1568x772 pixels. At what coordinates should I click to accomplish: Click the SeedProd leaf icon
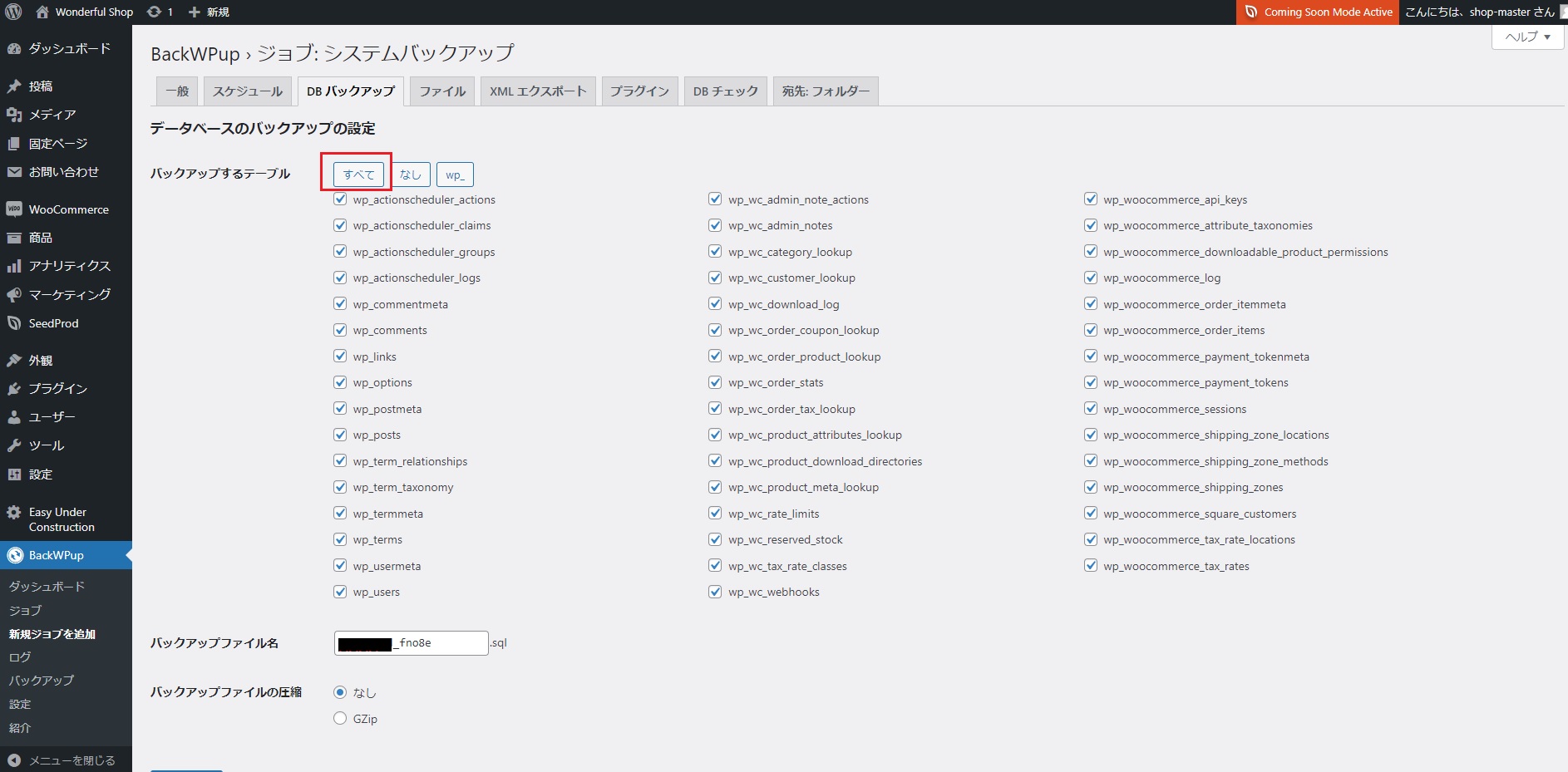pyautogui.click(x=14, y=323)
